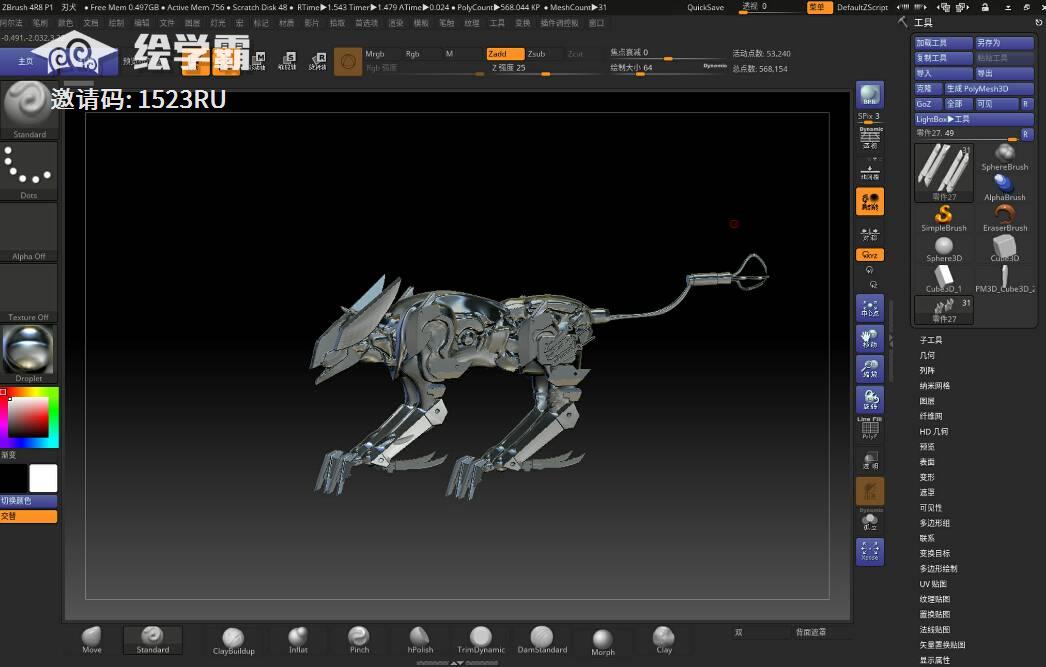Choose the Clay brush
Screen dimensions: 1046x667
pyautogui.click(x=664, y=640)
